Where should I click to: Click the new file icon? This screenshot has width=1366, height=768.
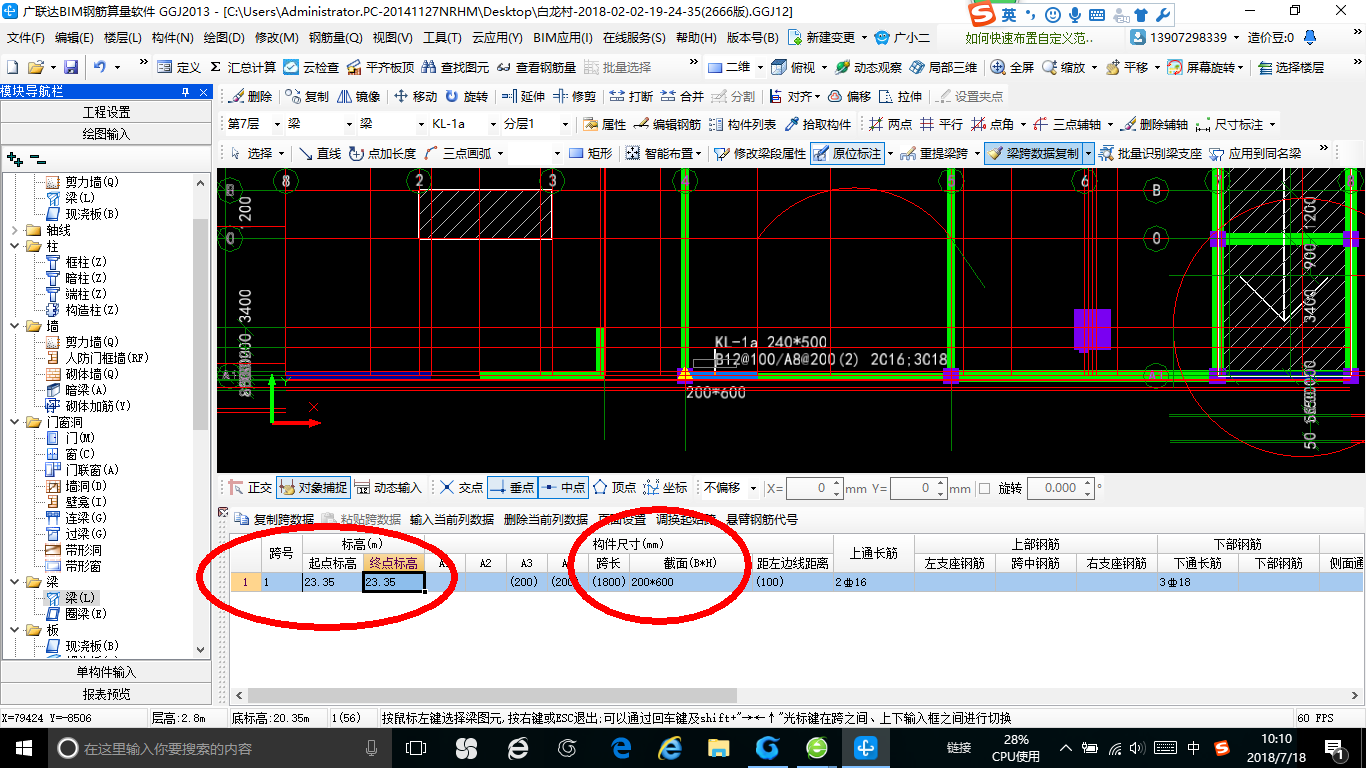tap(12, 67)
